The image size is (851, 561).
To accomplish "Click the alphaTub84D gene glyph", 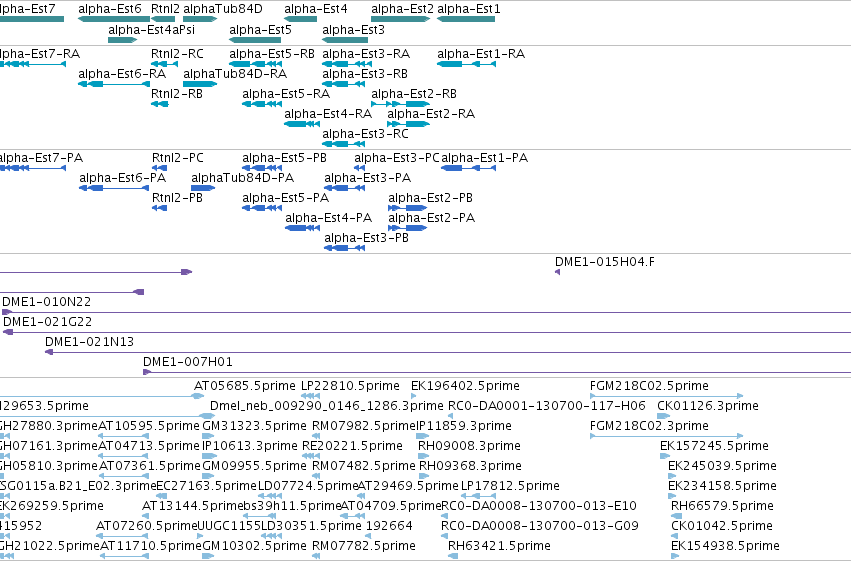I will point(200,19).
